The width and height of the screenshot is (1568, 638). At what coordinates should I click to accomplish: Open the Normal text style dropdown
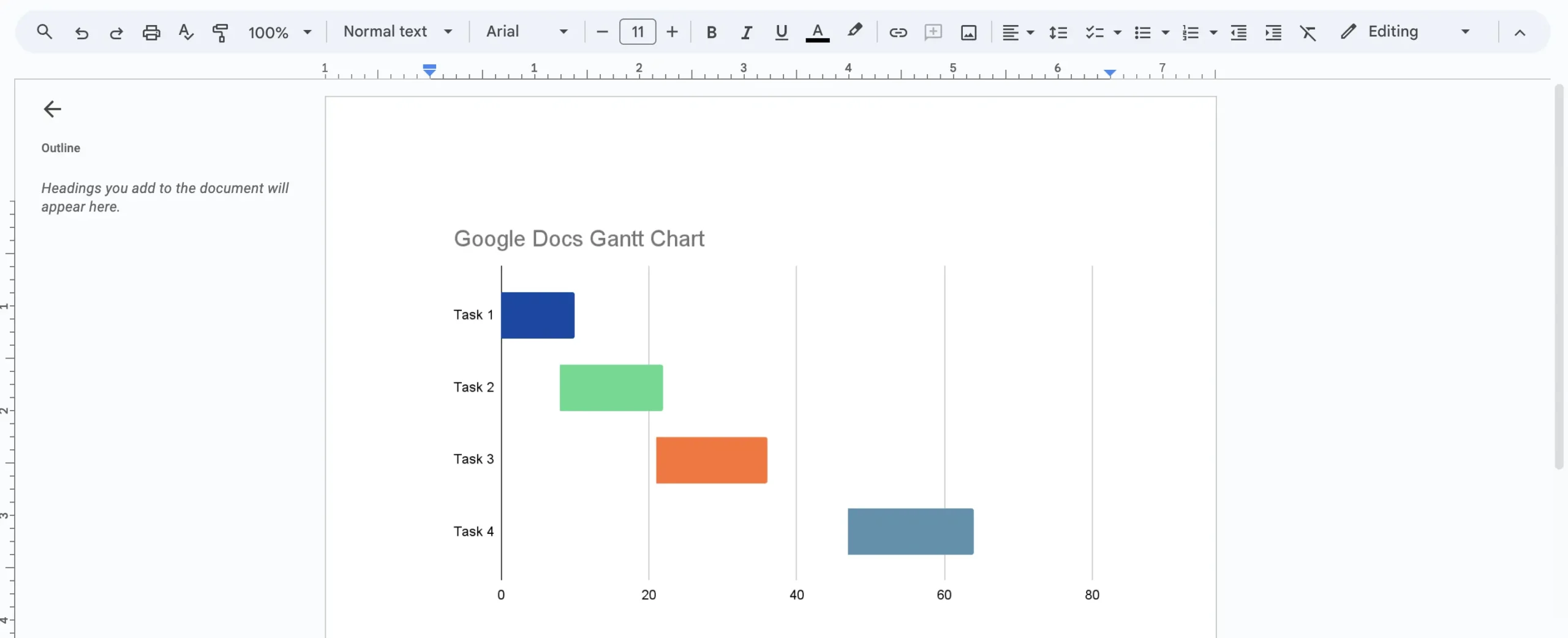(x=398, y=31)
